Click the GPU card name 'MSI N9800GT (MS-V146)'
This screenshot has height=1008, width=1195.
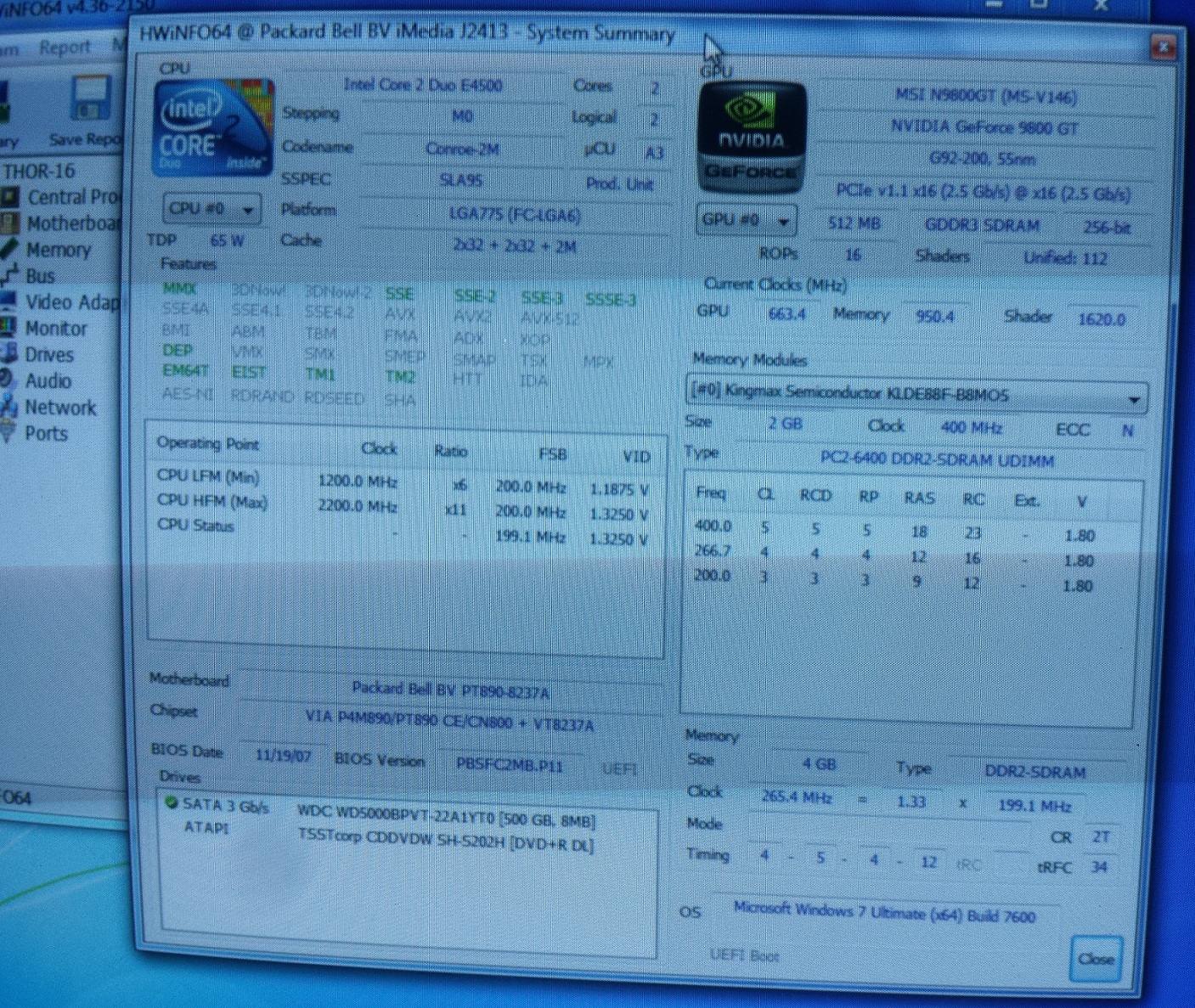coord(986,96)
